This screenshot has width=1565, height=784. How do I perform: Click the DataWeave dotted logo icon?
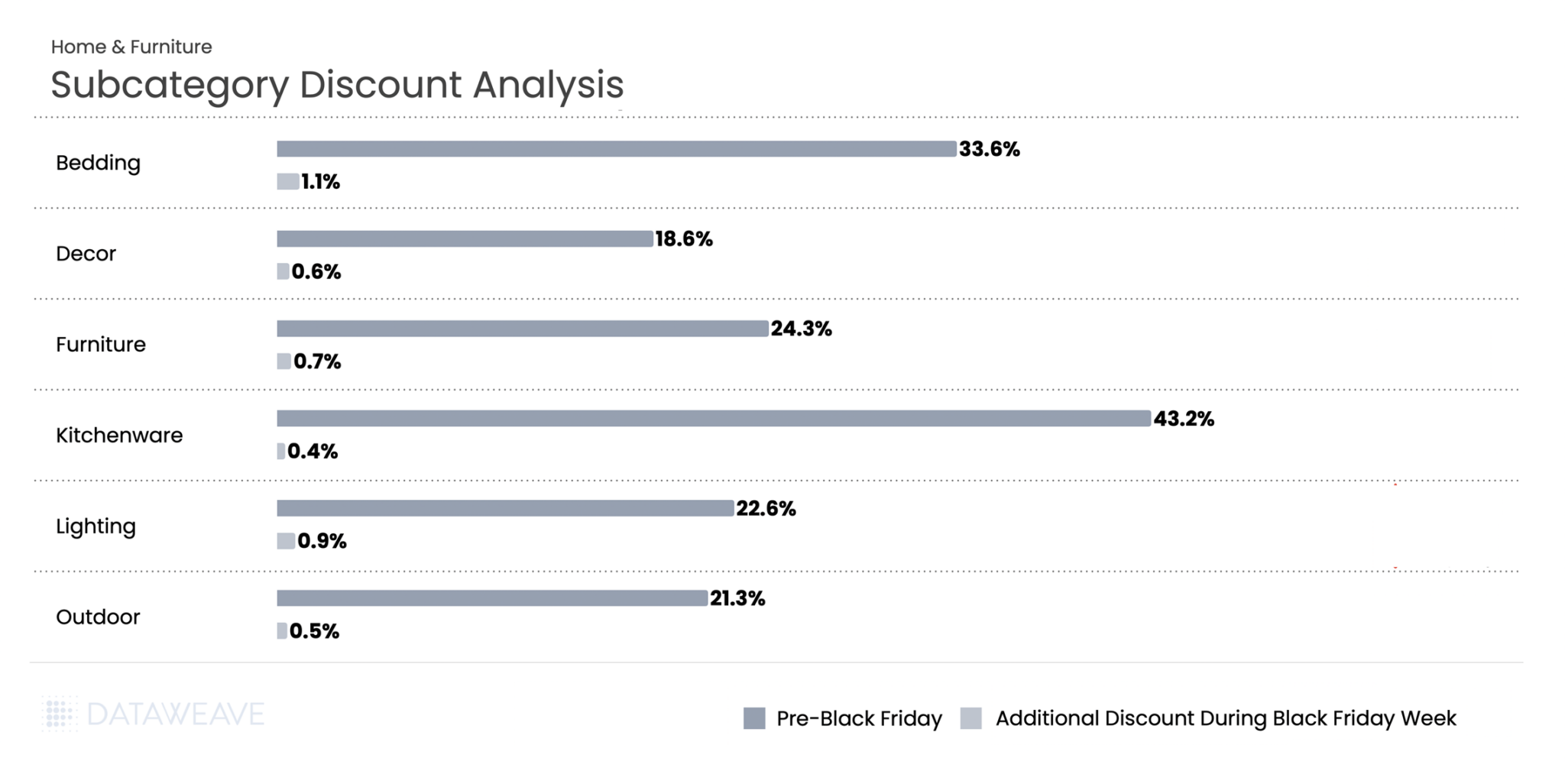pyautogui.click(x=60, y=714)
